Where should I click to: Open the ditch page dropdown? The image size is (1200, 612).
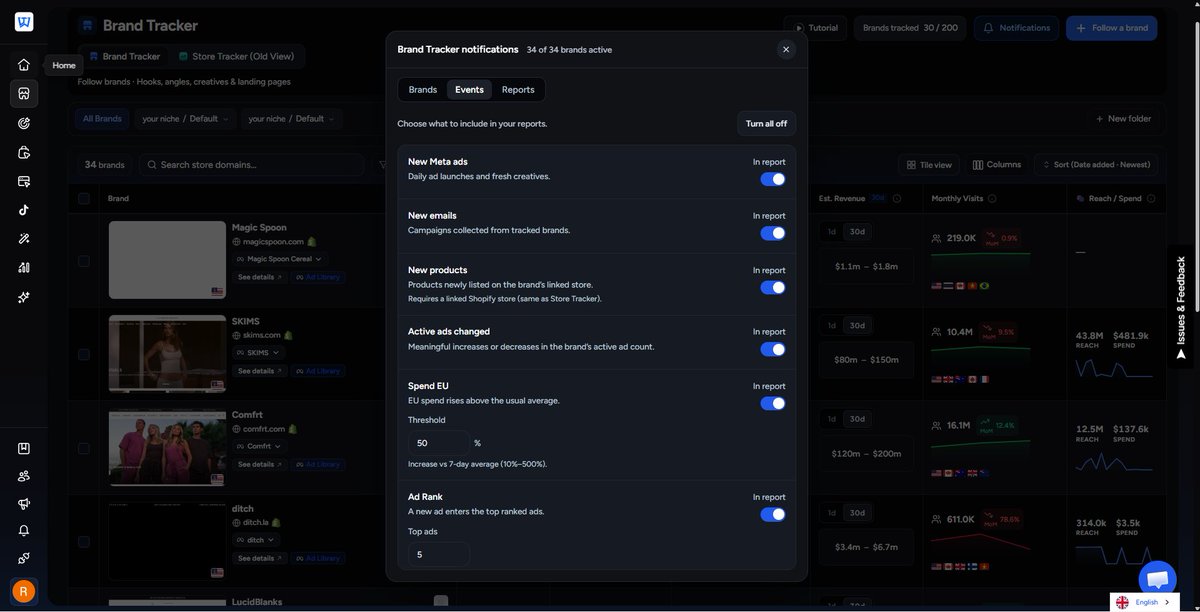(x=256, y=540)
